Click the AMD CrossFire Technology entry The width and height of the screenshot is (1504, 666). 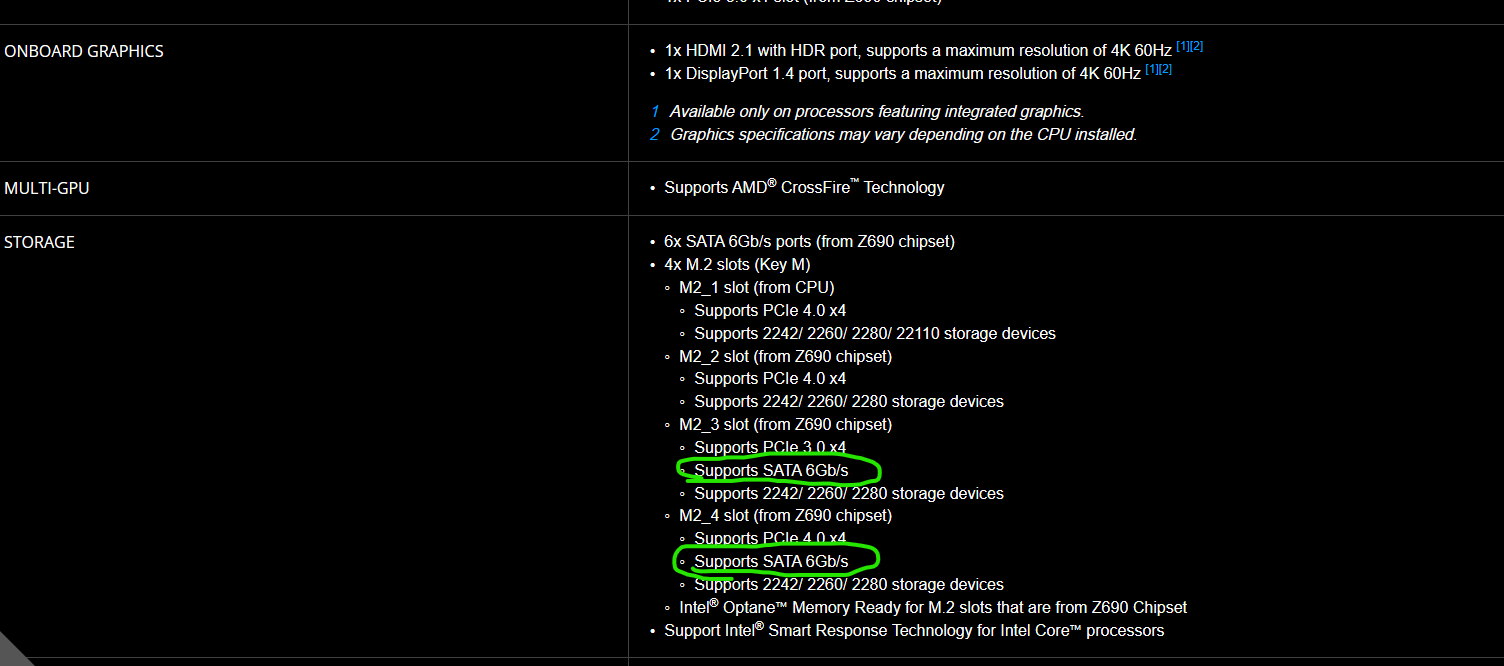tap(804, 187)
